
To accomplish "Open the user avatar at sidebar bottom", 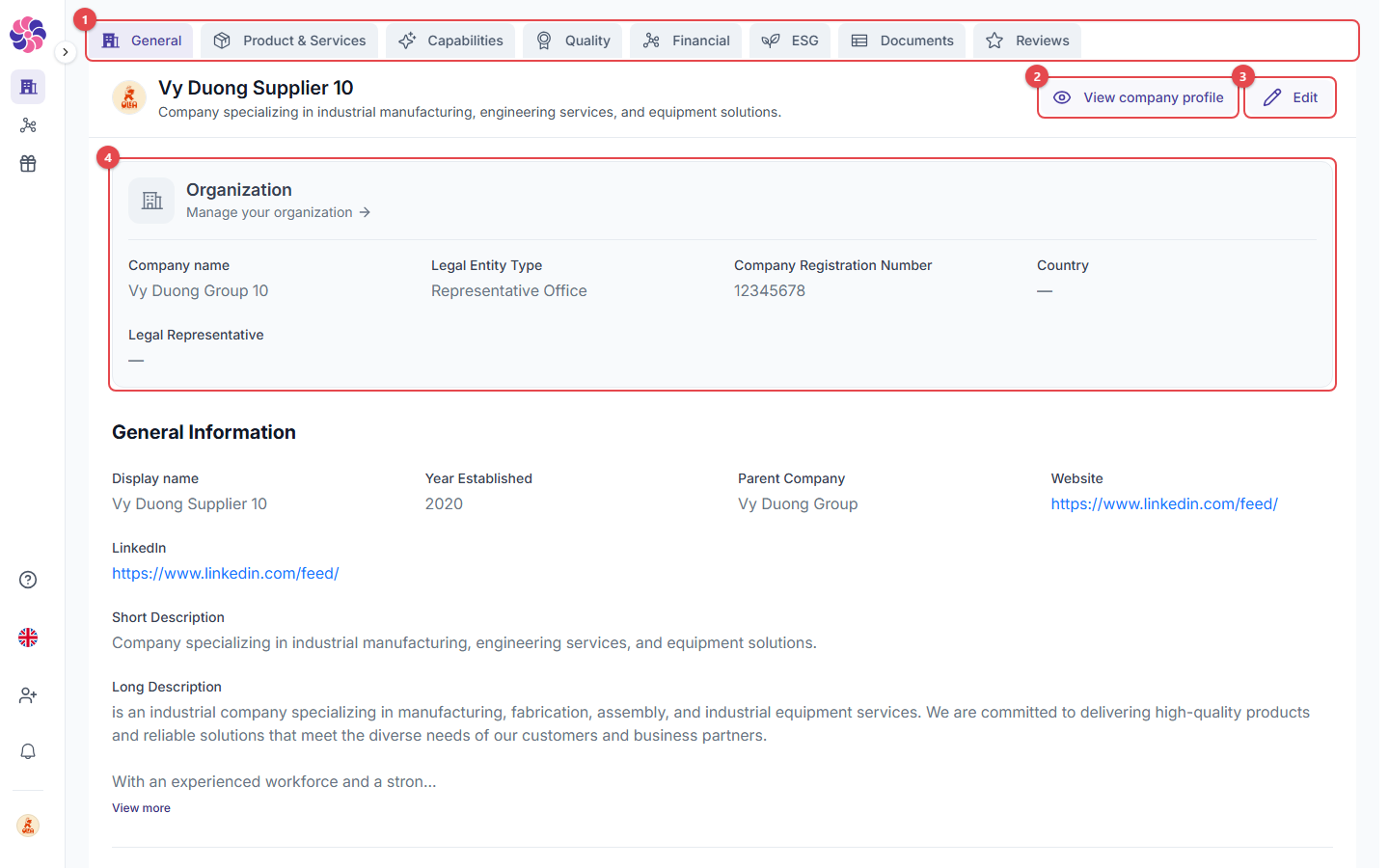I will tap(28, 826).
